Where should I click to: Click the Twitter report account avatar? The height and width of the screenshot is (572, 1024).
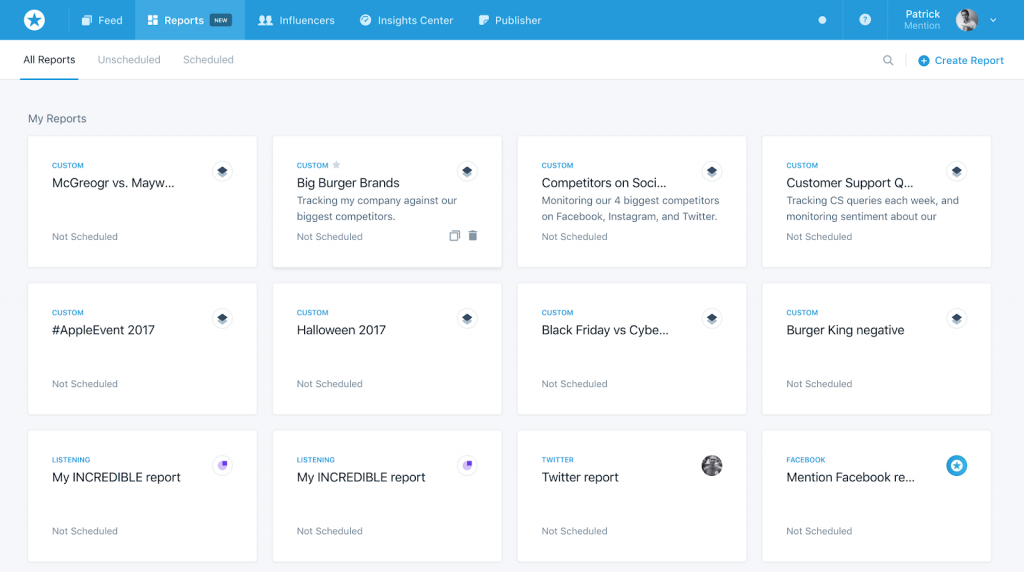click(712, 466)
